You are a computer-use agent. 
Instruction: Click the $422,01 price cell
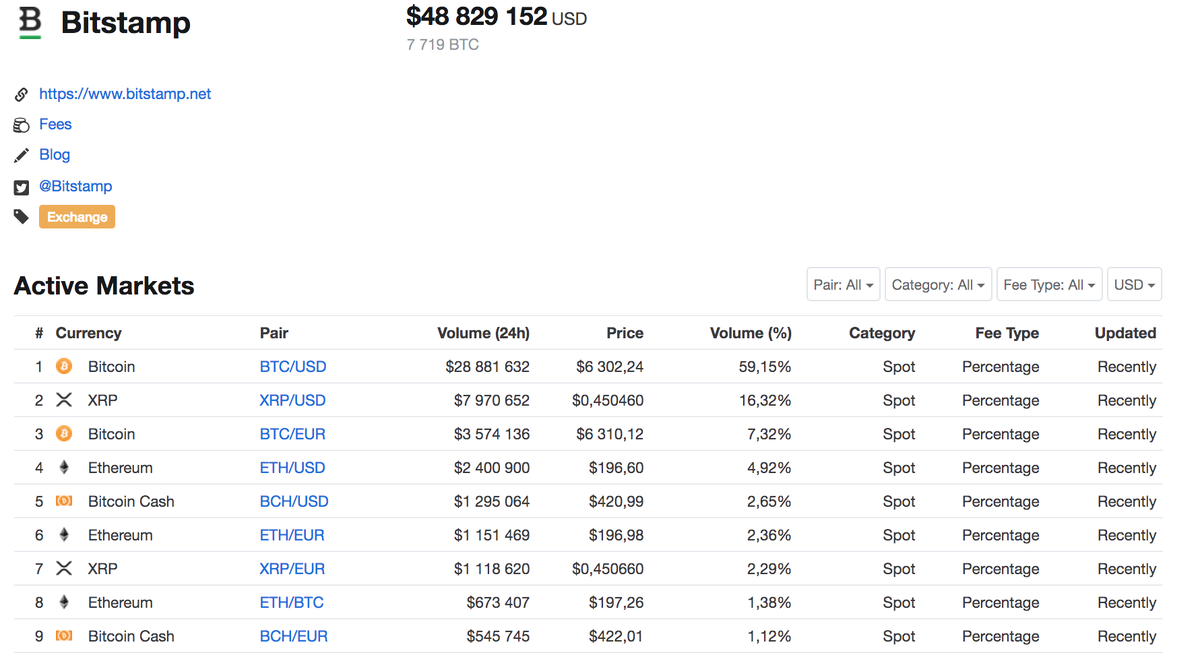click(x=615, y=636)
